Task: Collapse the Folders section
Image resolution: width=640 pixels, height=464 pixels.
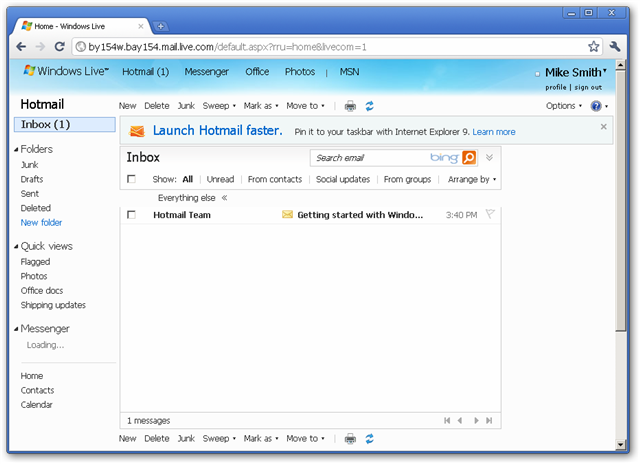Action: (x=16, y=149)
